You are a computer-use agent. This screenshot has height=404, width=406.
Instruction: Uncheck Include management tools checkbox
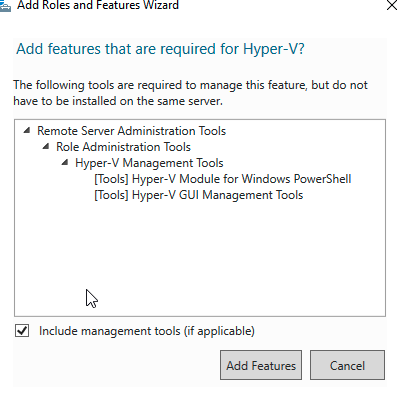pyautogui.click(x=22, y=331)
